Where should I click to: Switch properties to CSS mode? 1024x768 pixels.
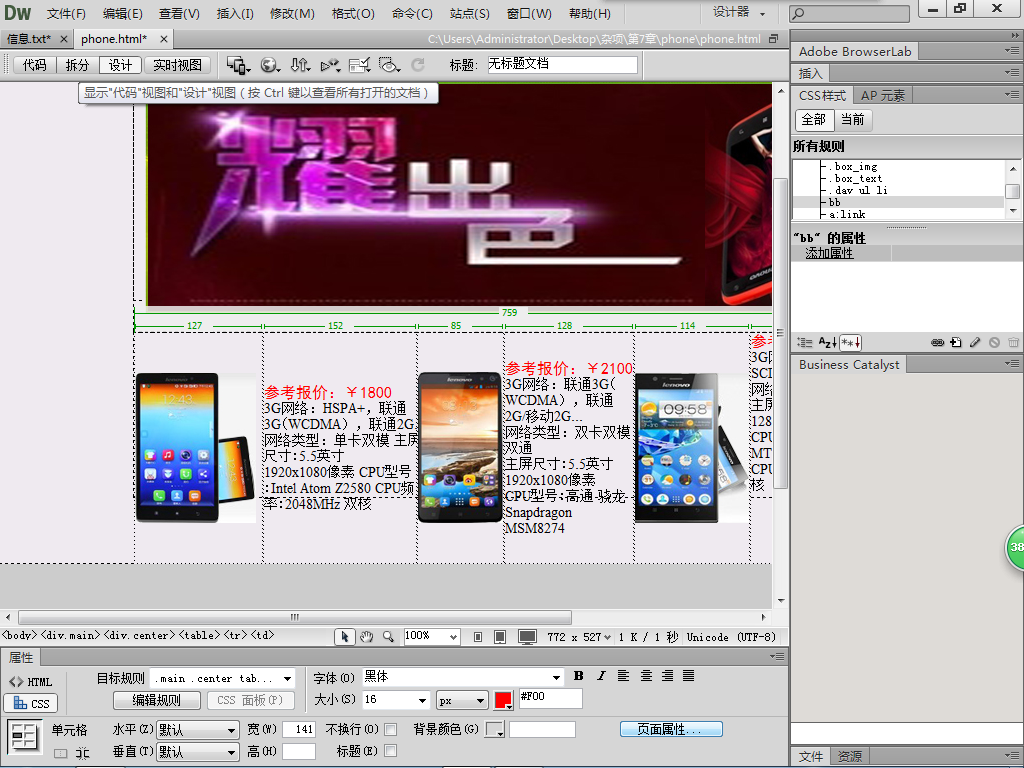pos(31,703)
